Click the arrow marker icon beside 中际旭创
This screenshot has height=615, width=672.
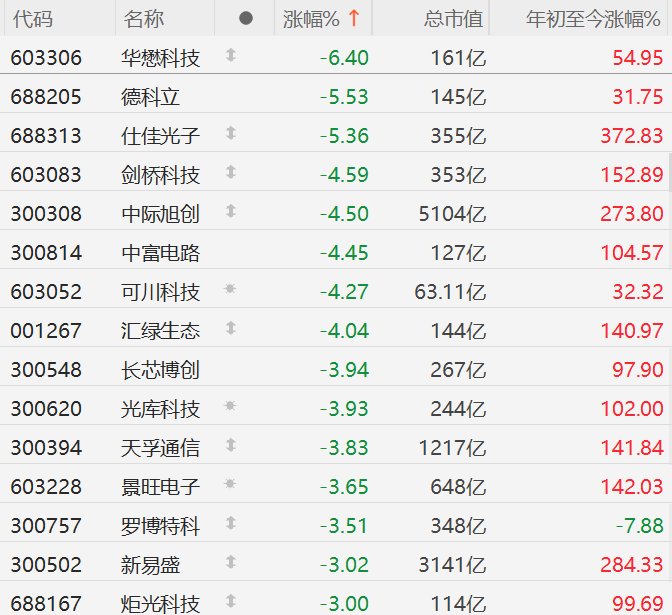[x=231, y=211]
